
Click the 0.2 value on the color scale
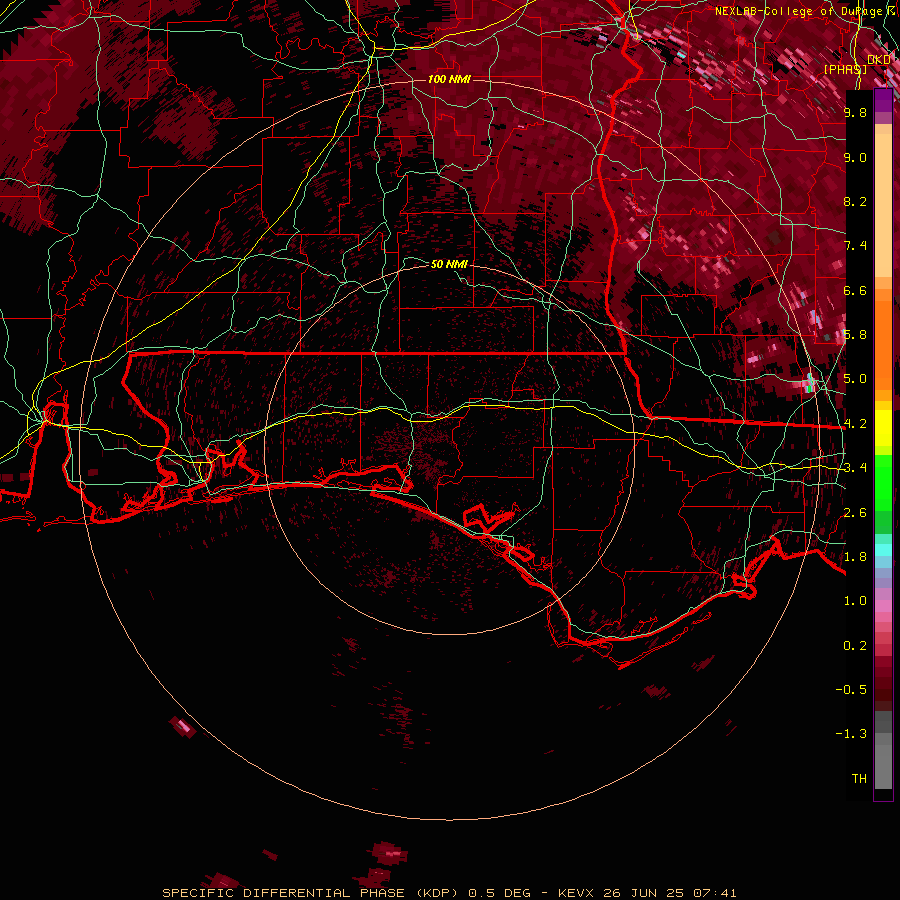855,646
